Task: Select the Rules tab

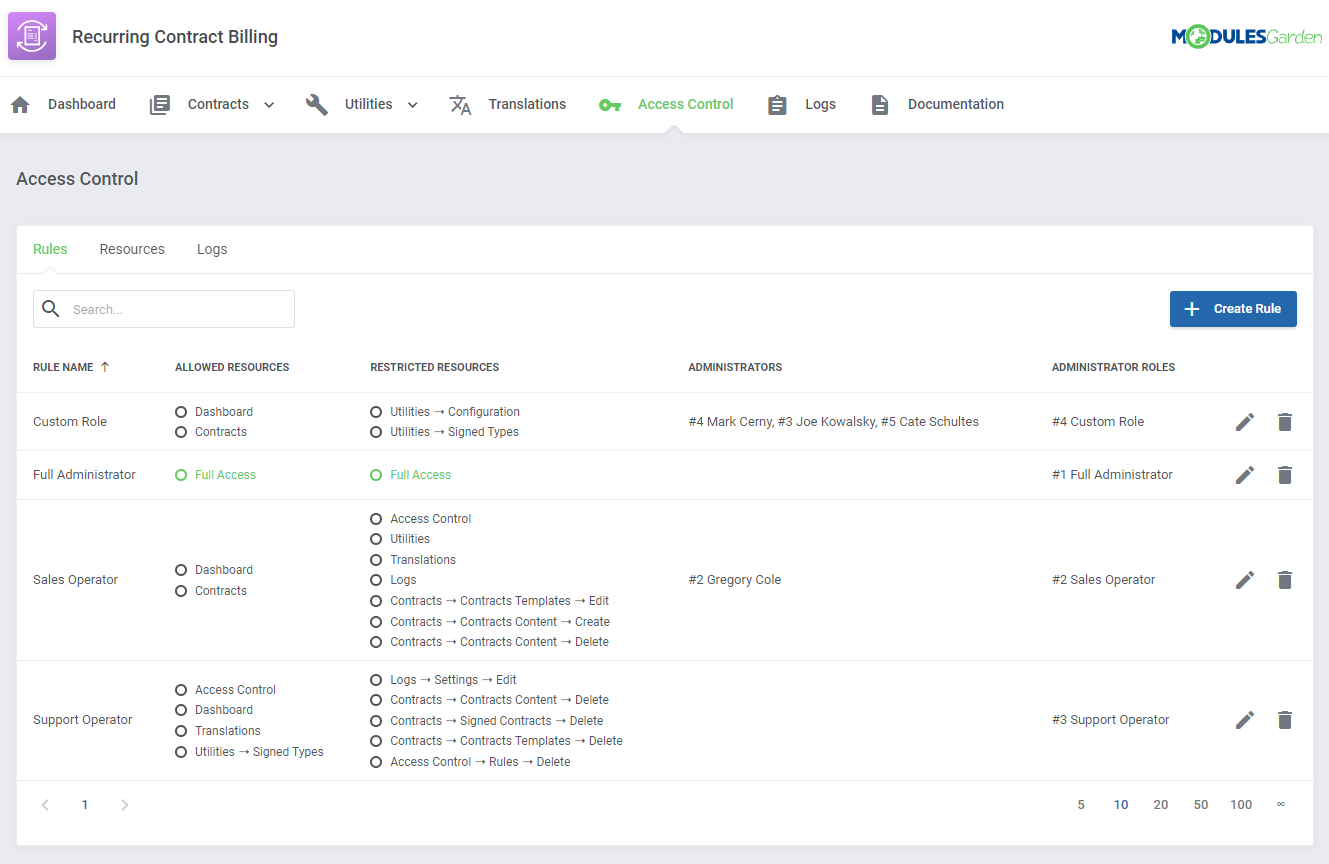Action: click(x=50, y=249)
